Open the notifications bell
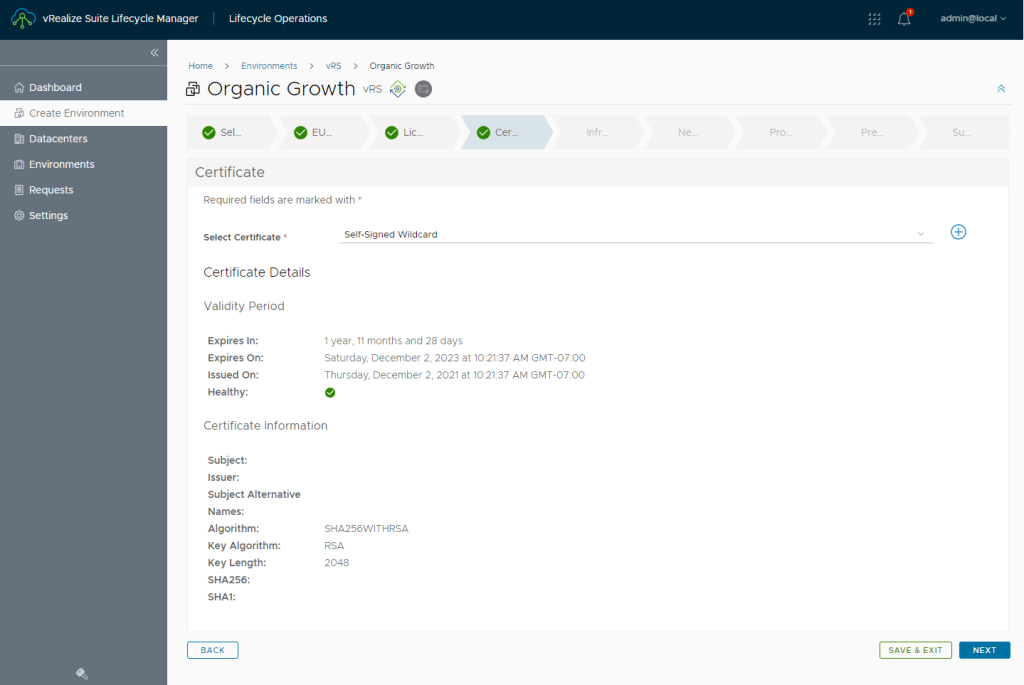The image size is (1024, 685). [x=904, y=18]
